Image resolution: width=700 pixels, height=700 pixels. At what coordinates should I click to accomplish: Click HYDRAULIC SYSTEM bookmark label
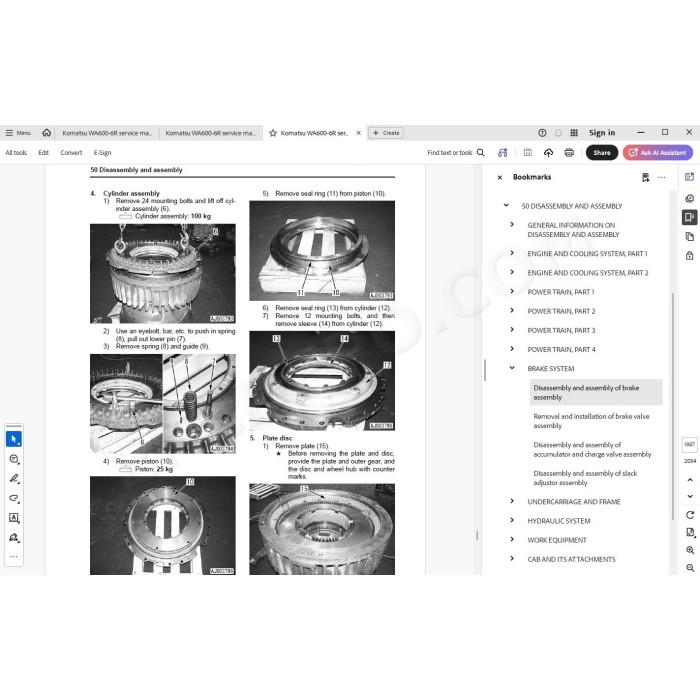coord(558,521)
